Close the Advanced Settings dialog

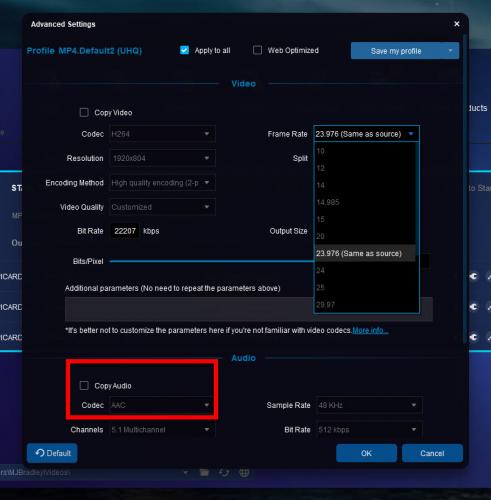457,24
